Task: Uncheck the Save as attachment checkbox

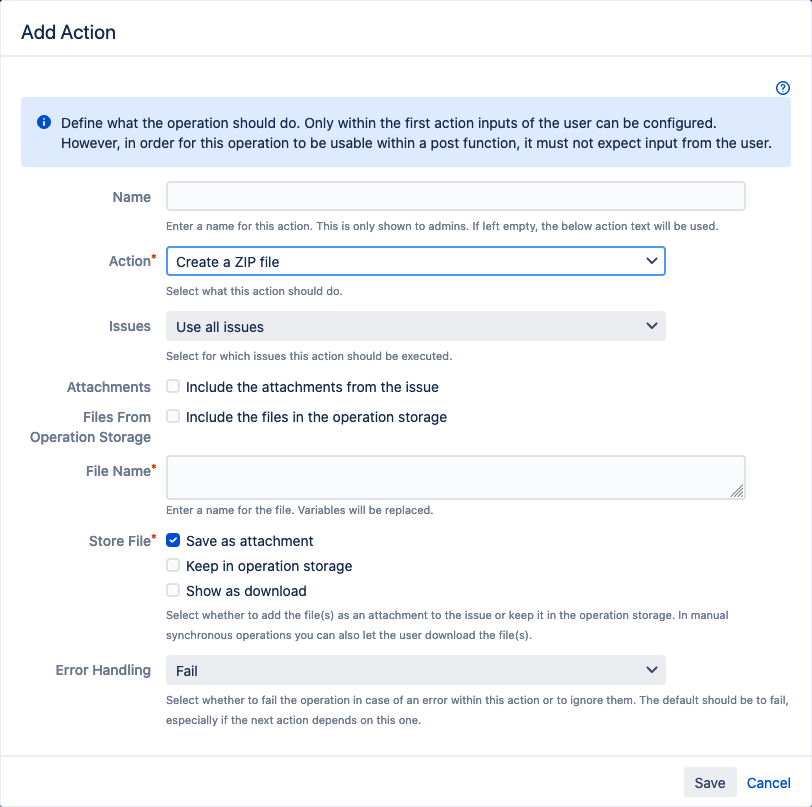Action: point(174,541)
